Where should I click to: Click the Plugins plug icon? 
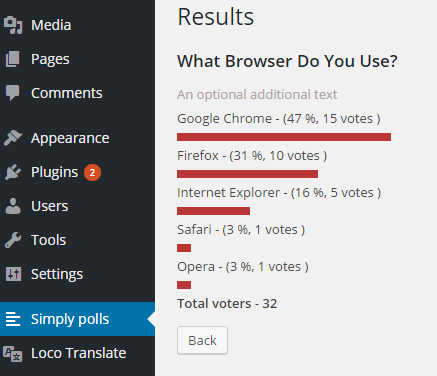[x=13, y=172]
